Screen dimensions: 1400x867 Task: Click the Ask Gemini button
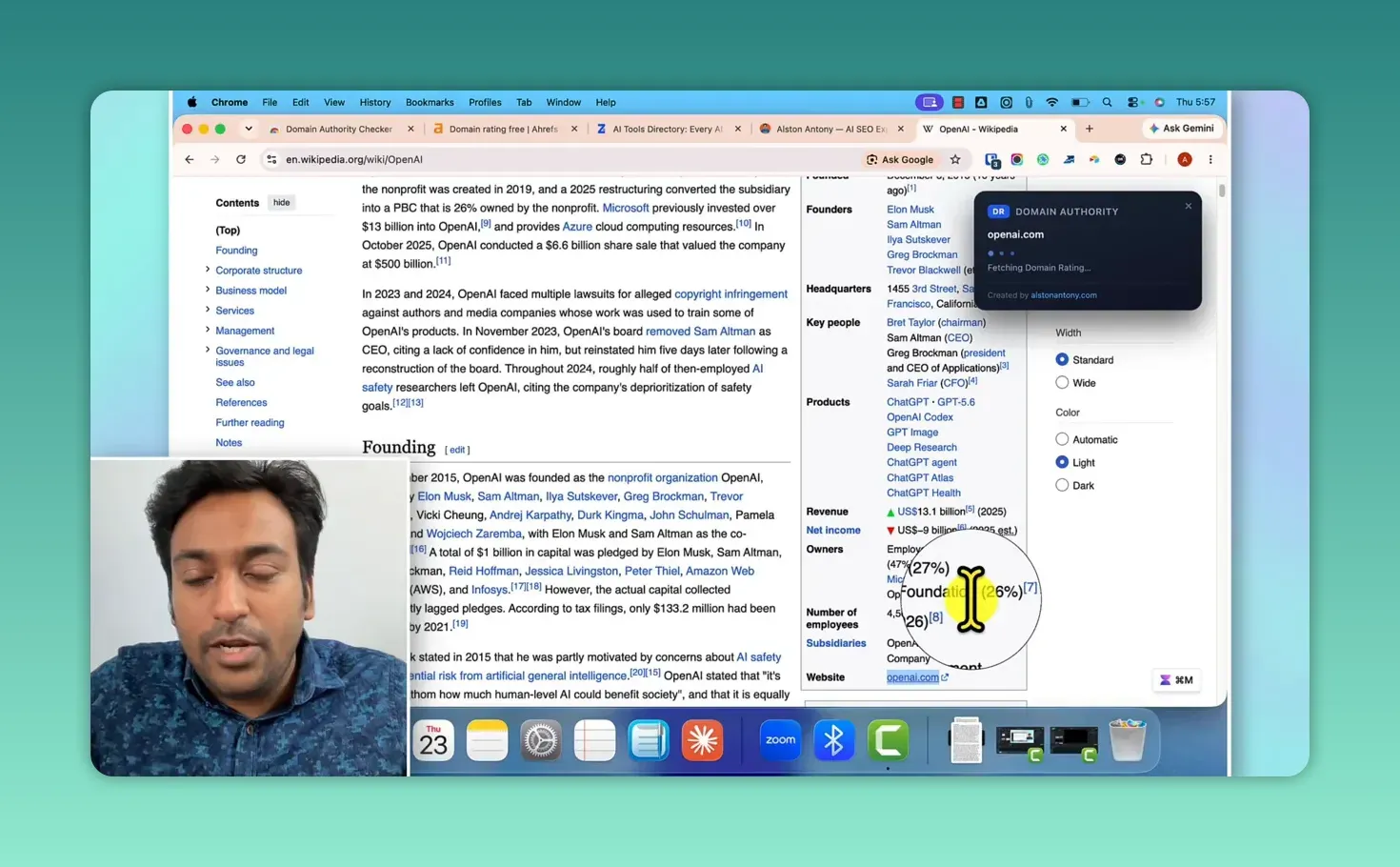pyautogui.click(x=1182, y=129)
